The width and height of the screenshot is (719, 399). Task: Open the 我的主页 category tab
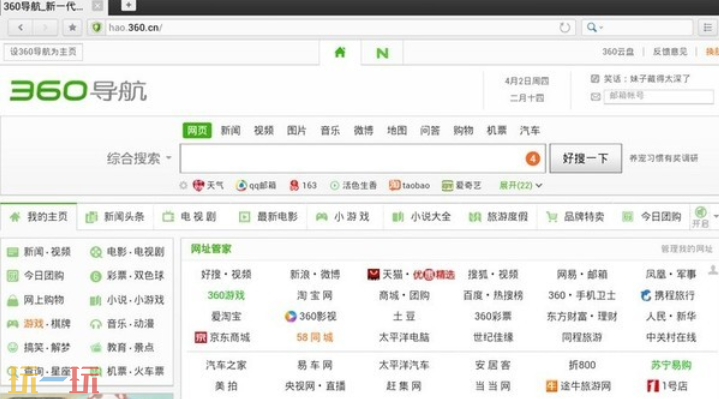[x=39, y=216]
